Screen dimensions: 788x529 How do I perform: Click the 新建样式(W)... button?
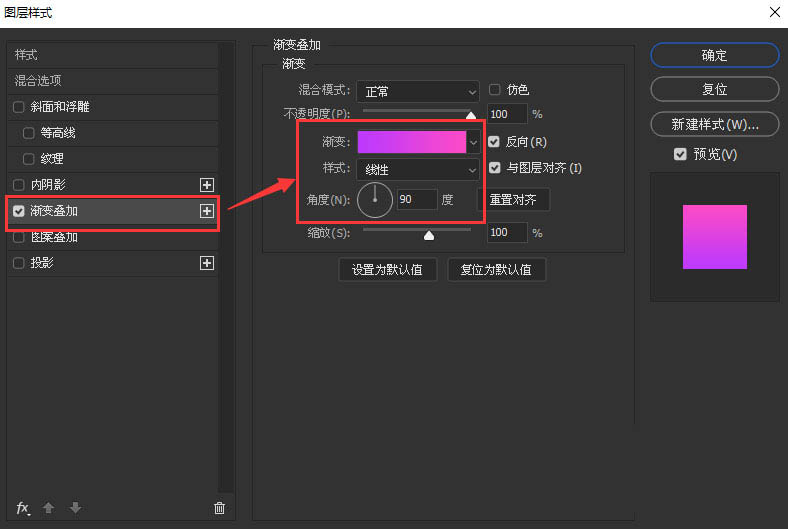[x=715, y=124]
